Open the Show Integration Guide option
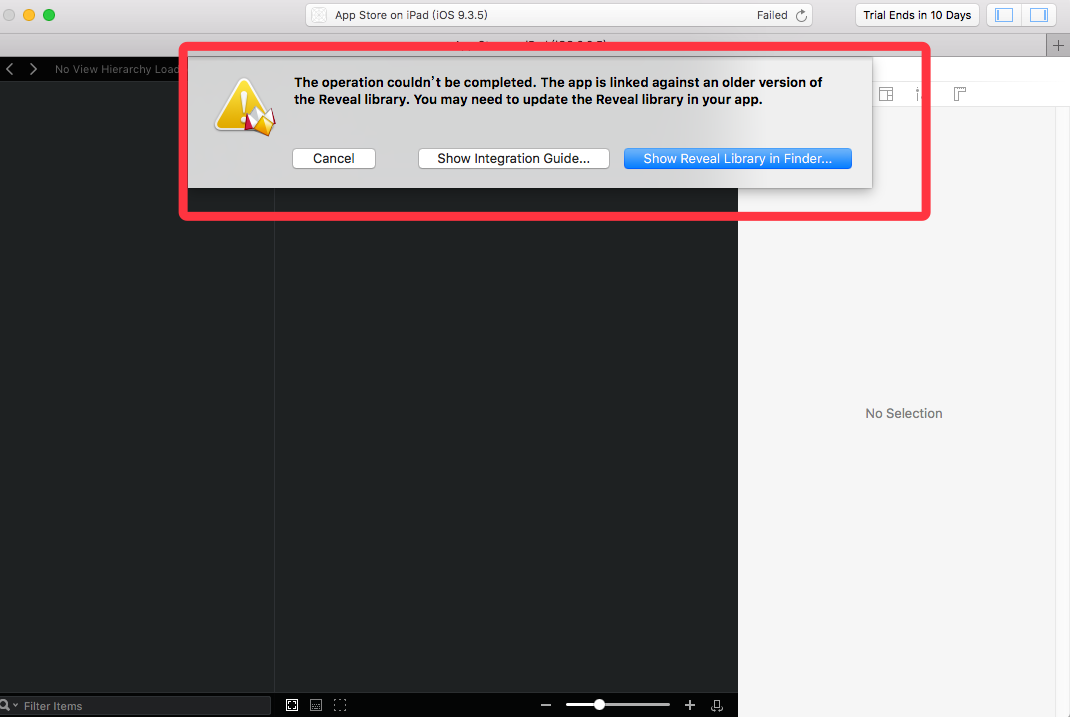The image size is (1070, 717). tap(513, 158)
